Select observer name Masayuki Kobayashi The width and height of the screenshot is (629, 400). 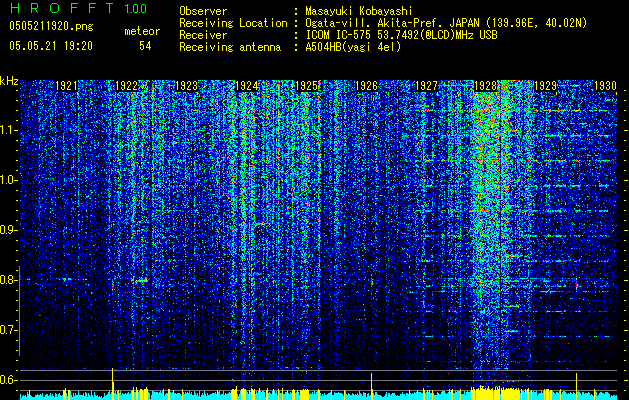(358, 12)
